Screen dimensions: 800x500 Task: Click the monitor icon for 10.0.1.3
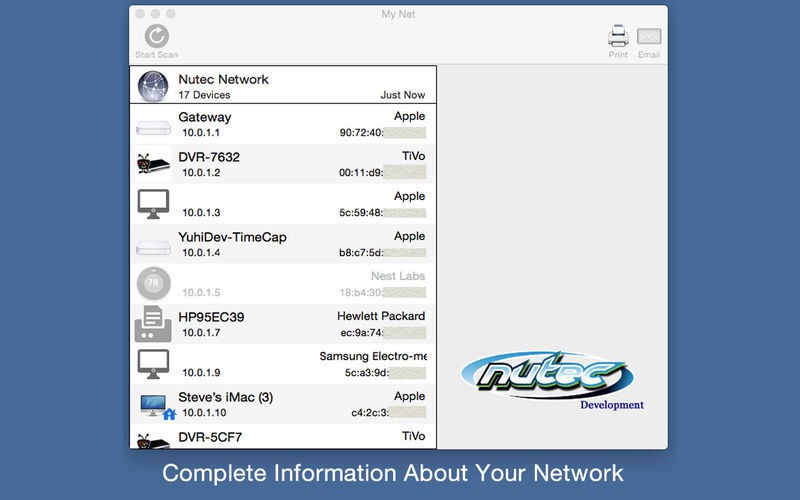(153, 204)
